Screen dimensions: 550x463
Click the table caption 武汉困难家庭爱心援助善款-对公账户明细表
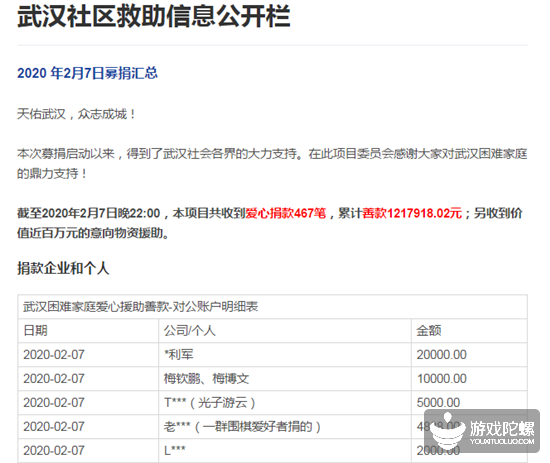click(x=141, y=307)
